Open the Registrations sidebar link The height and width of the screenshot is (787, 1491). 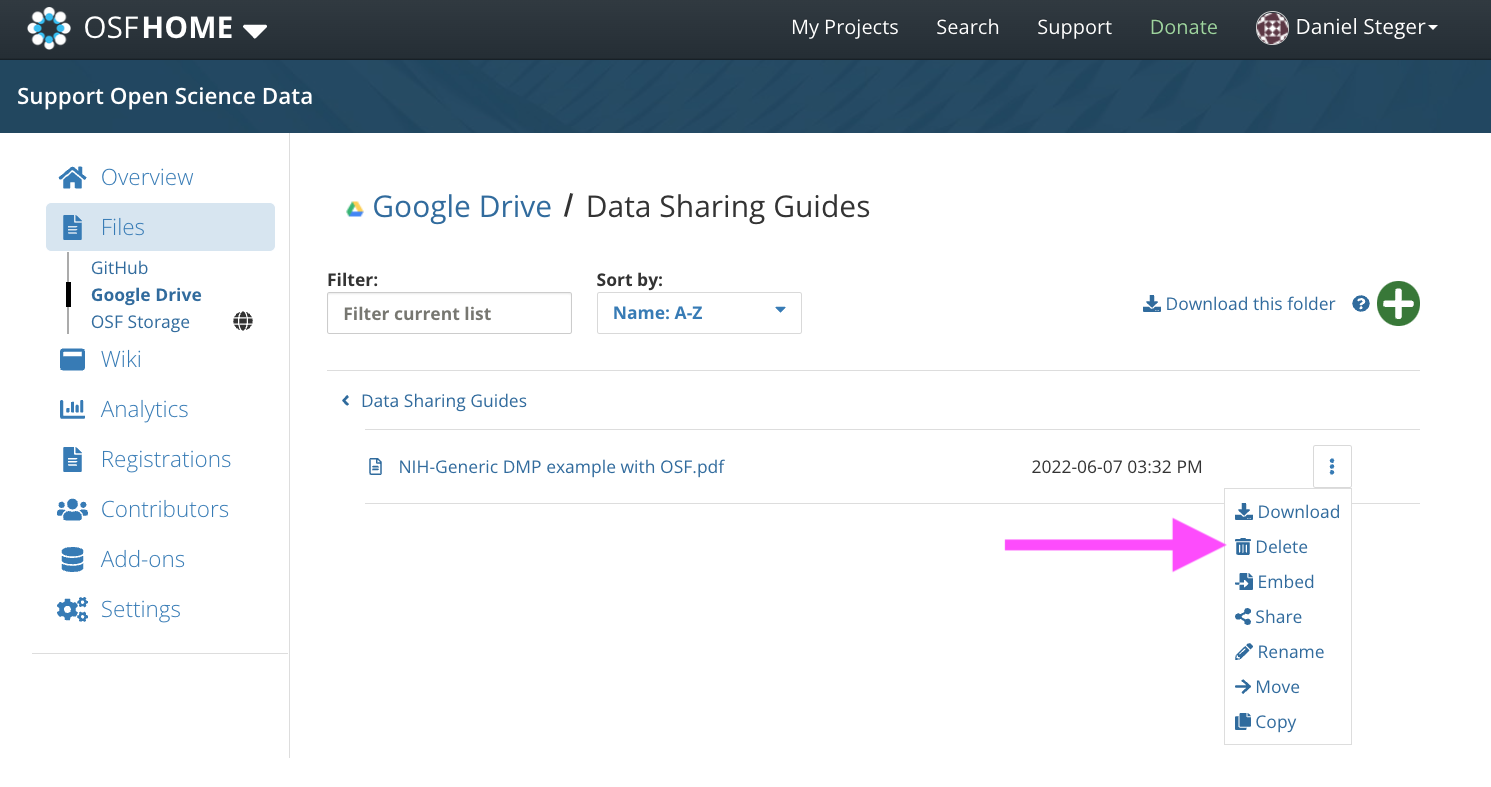coord(166,459)
